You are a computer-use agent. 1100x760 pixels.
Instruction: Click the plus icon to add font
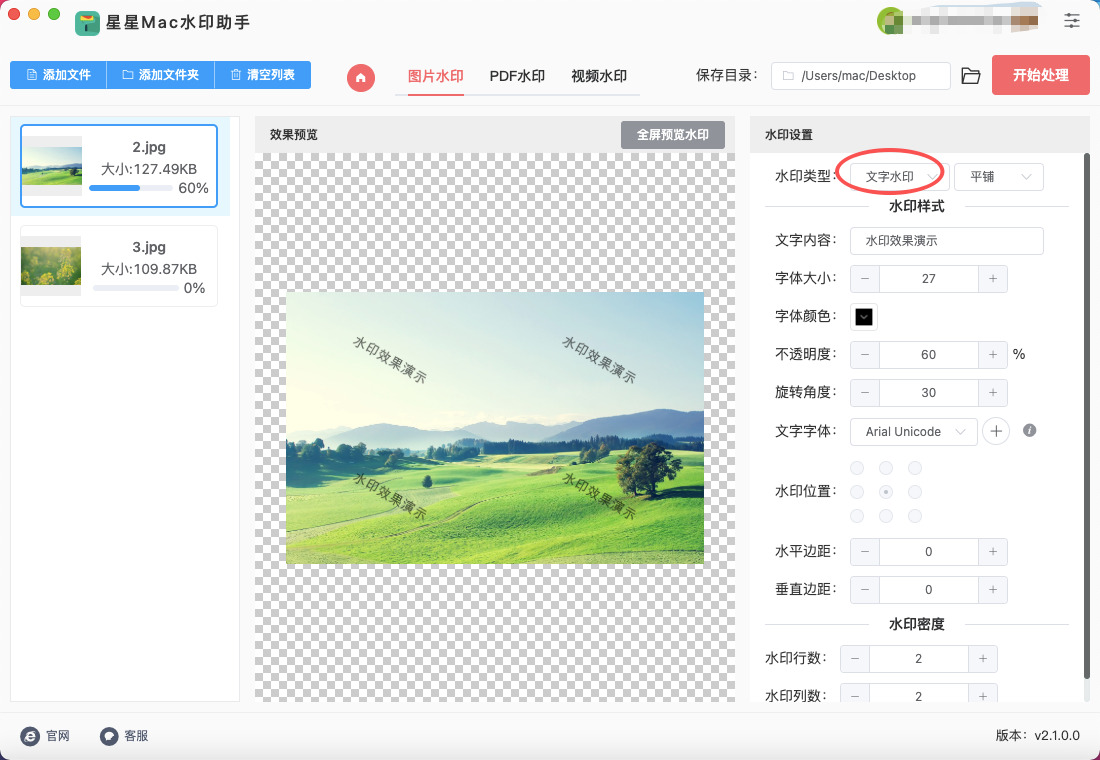coord(995,431)
